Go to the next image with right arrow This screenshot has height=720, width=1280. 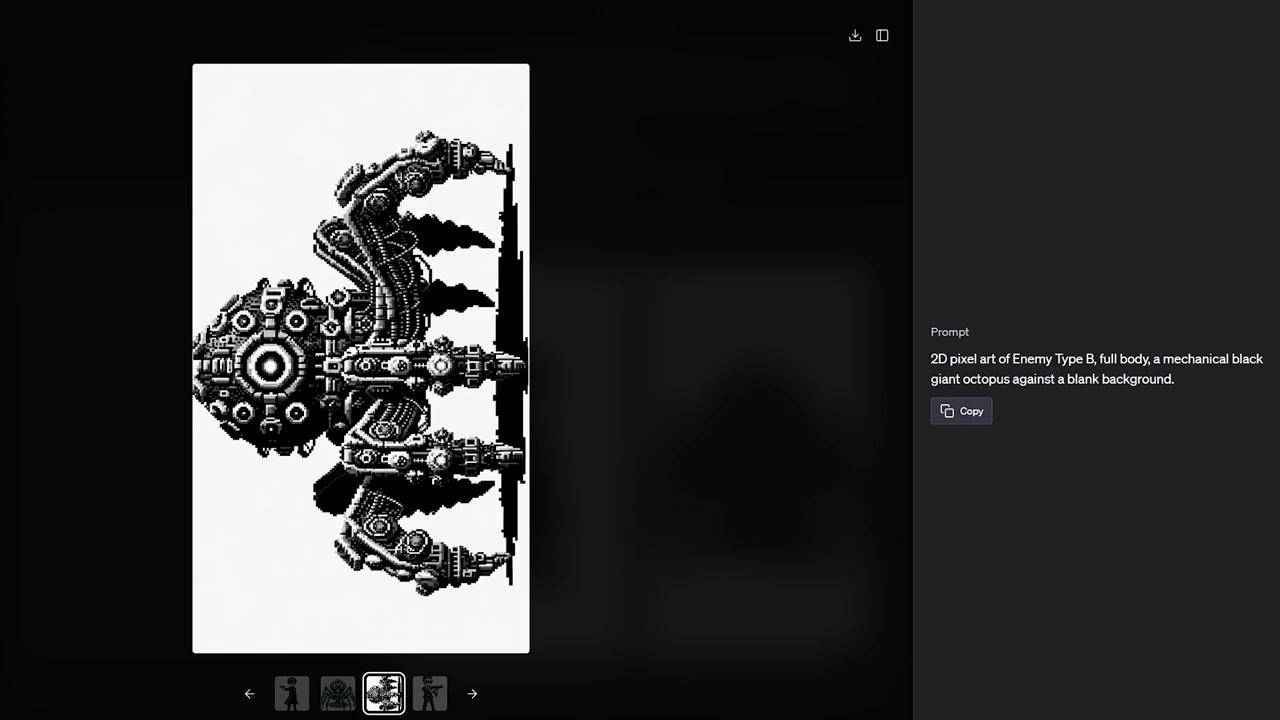[472, 694]
